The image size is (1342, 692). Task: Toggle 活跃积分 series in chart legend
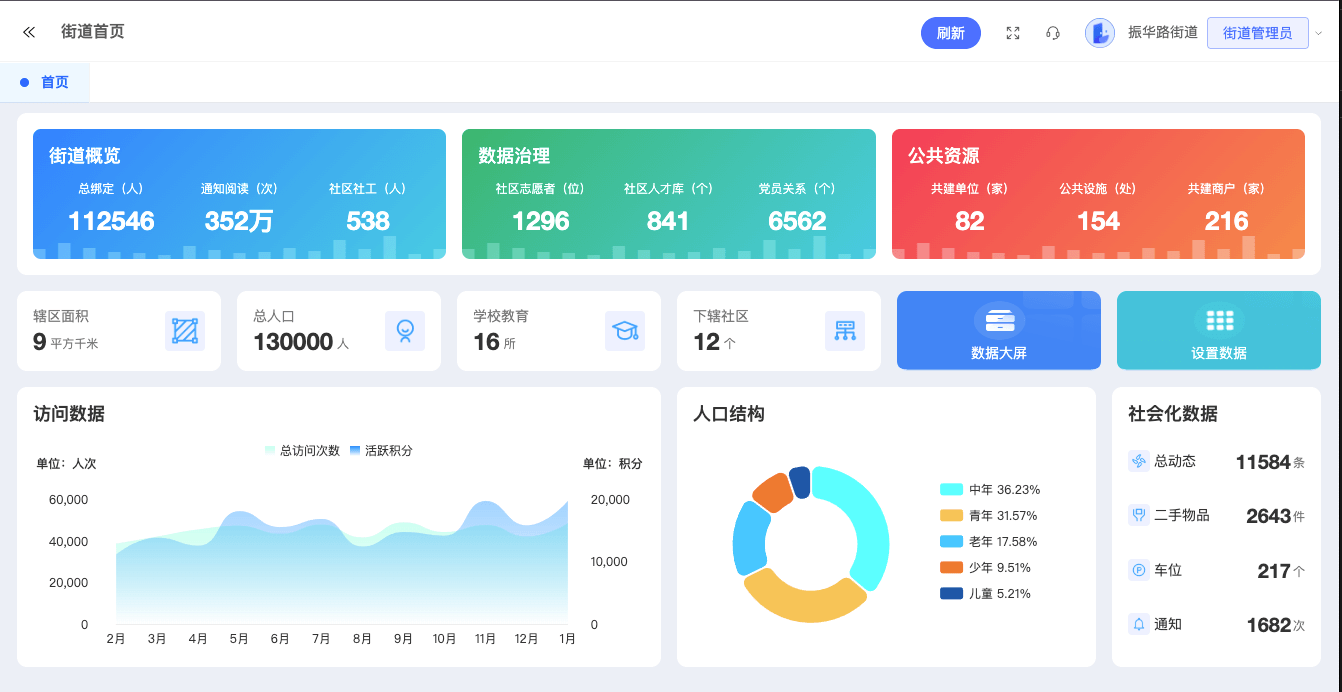coord(381,451)
